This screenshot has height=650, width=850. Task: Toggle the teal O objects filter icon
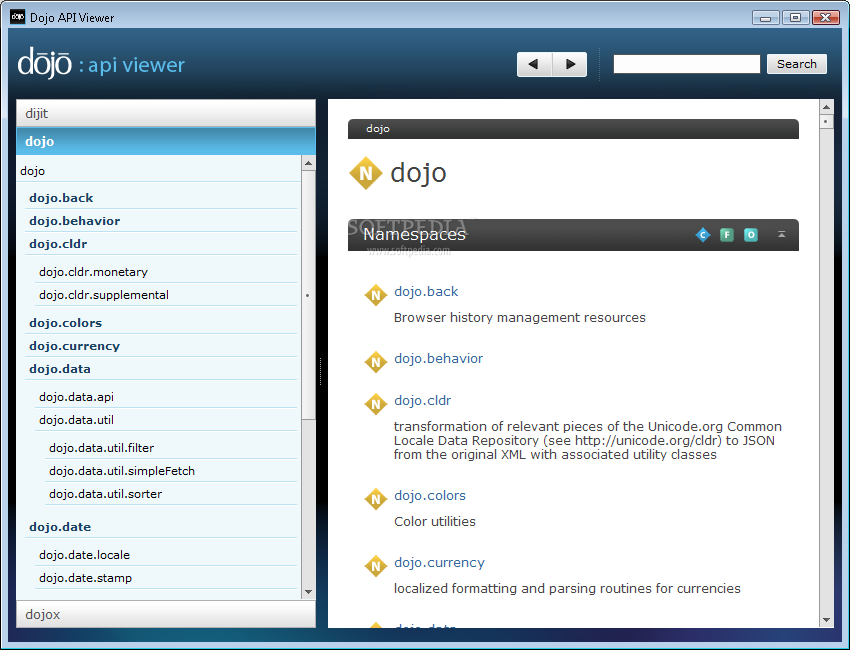751,235
